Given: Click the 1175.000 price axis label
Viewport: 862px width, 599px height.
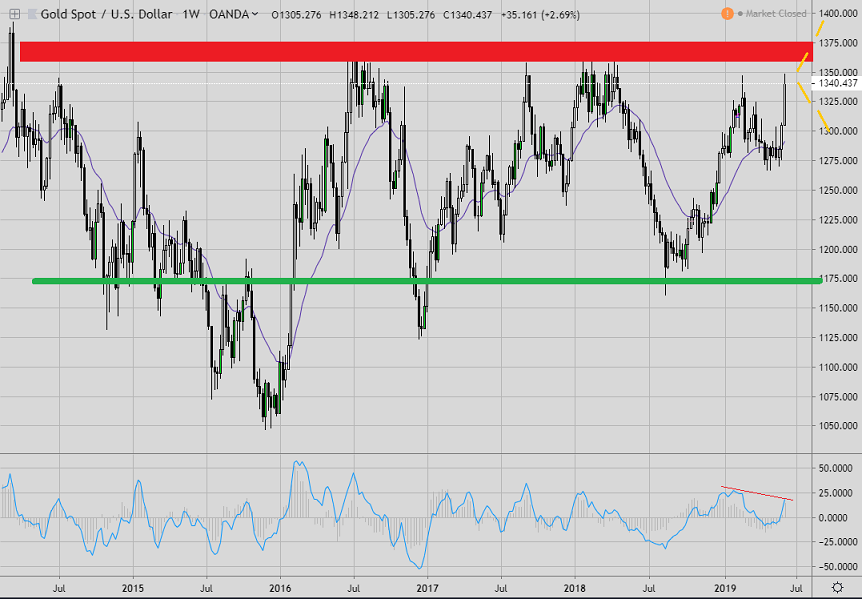Looking at the screenshot, I should coord(838,279).
